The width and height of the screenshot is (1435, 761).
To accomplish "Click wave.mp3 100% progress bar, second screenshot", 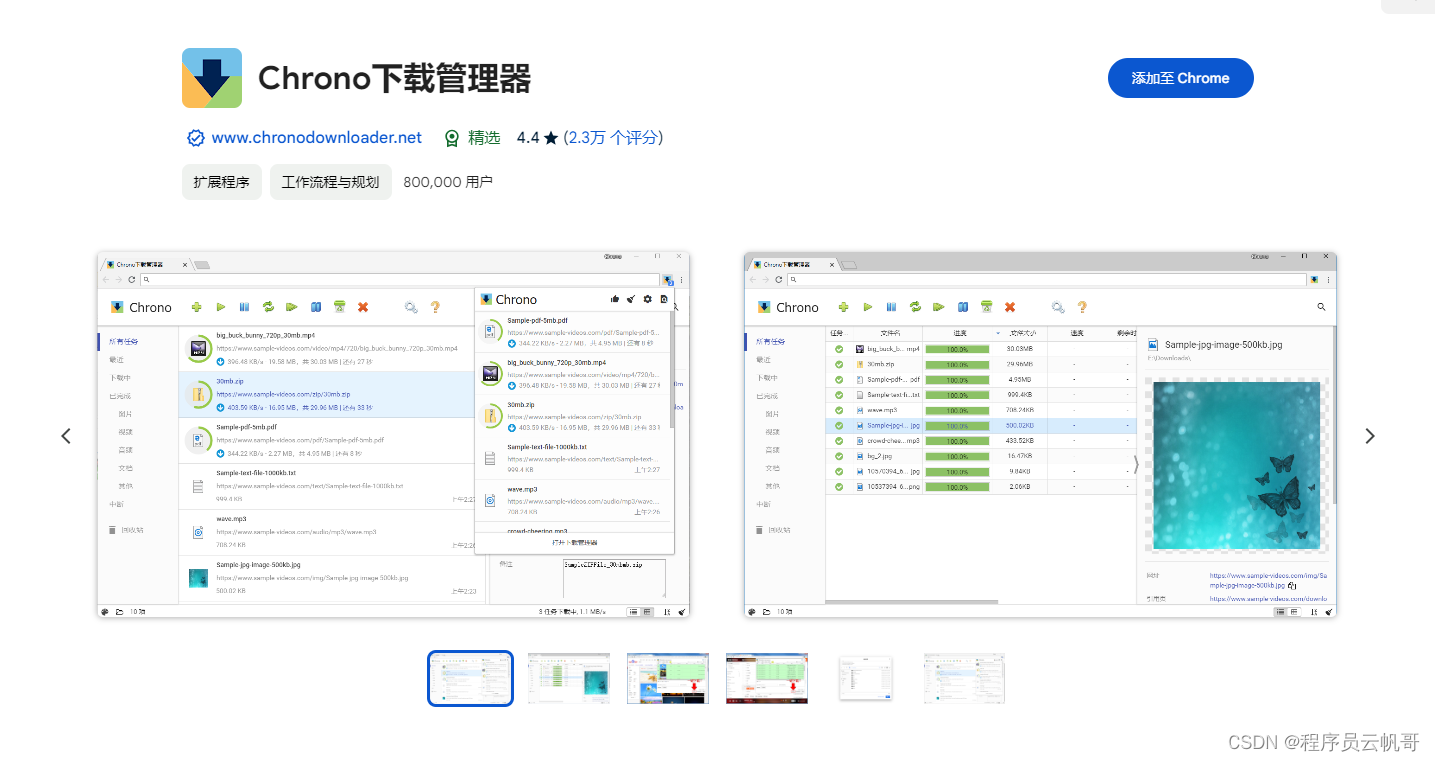I will point(957,410).
